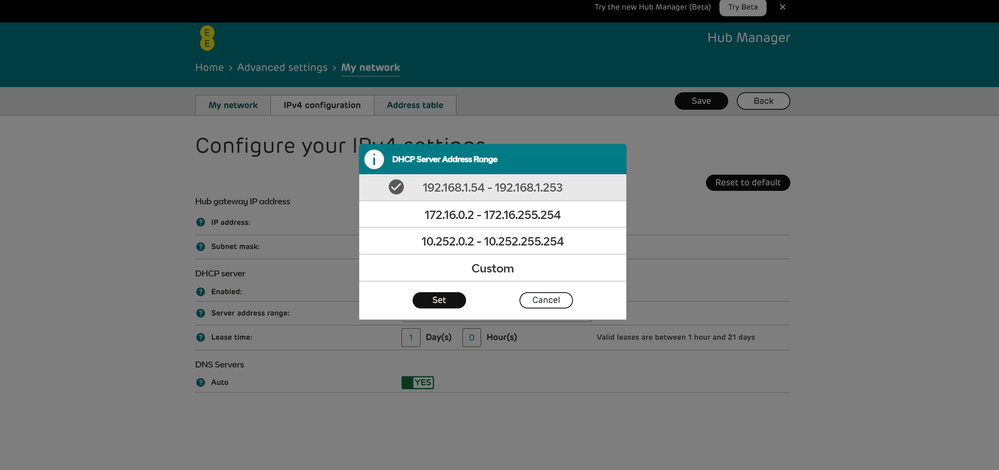Screen dimensions: 999x470
Task: Select the 192.168.1.54 - 192.168.1.253 range
Action: pyautogui.click(x=492, y=187)
